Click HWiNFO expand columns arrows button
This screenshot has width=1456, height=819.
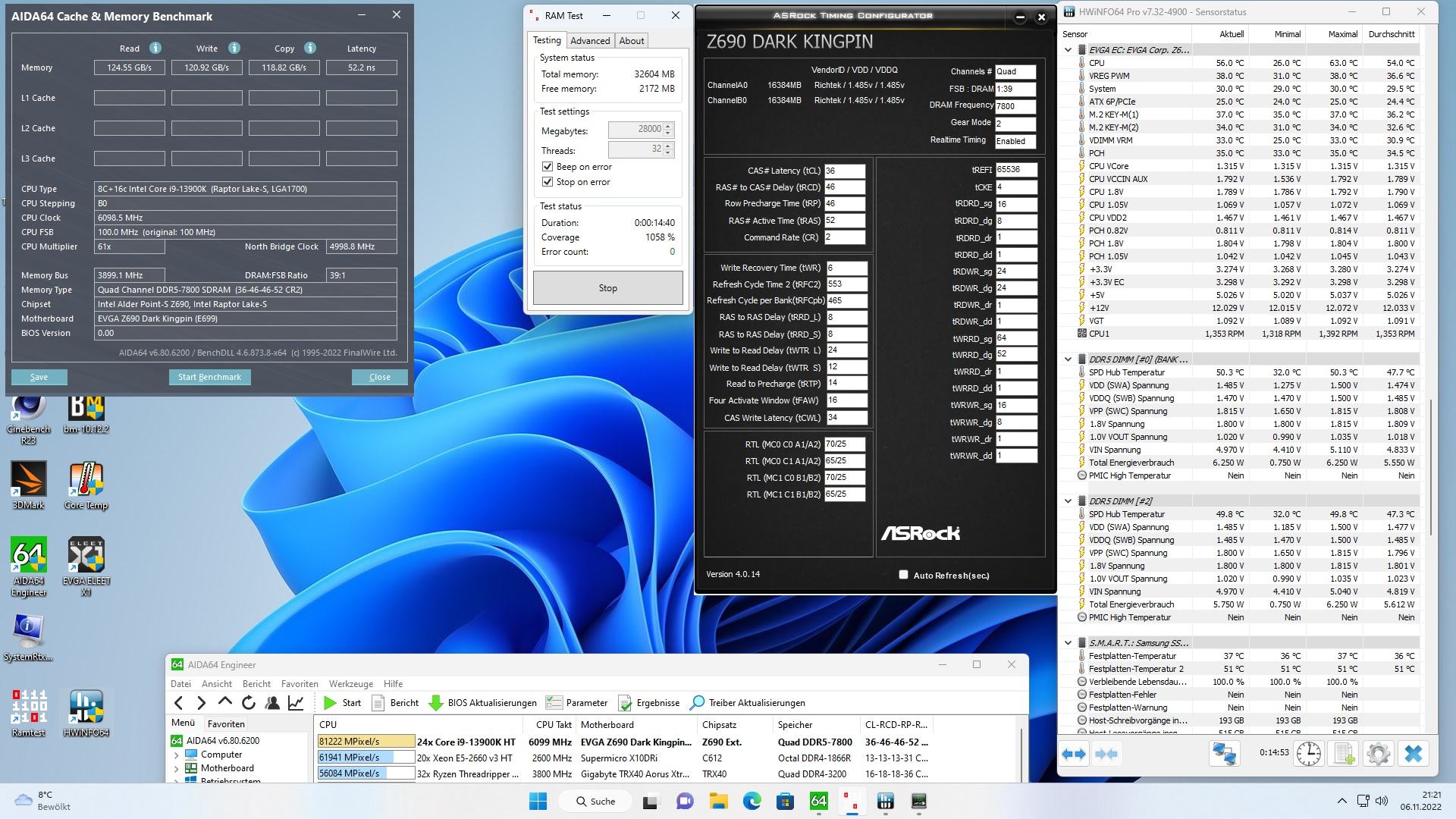pyautogui.click(x=1074, y=754)
